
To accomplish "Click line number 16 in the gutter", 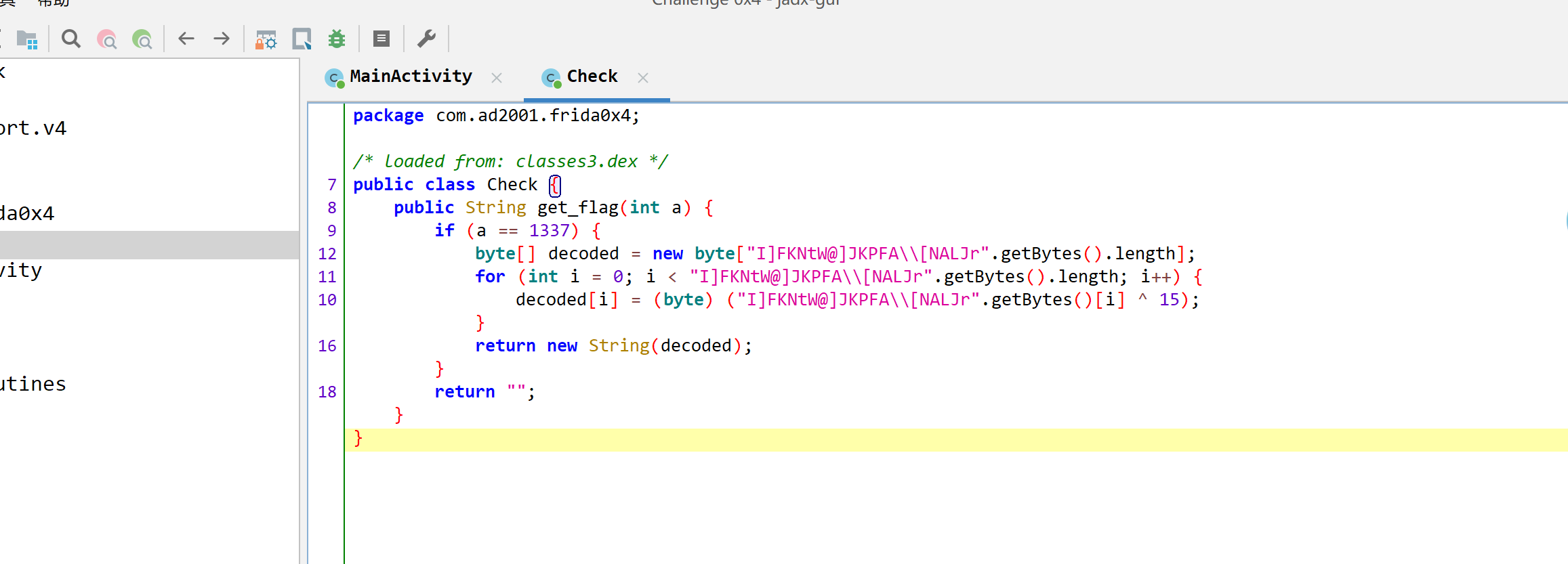I will [327, 346].
